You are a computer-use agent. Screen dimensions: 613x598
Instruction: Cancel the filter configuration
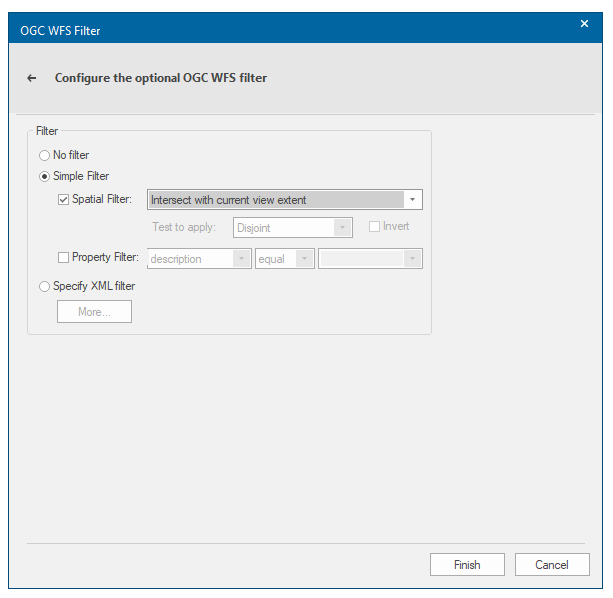click(552, 565)
